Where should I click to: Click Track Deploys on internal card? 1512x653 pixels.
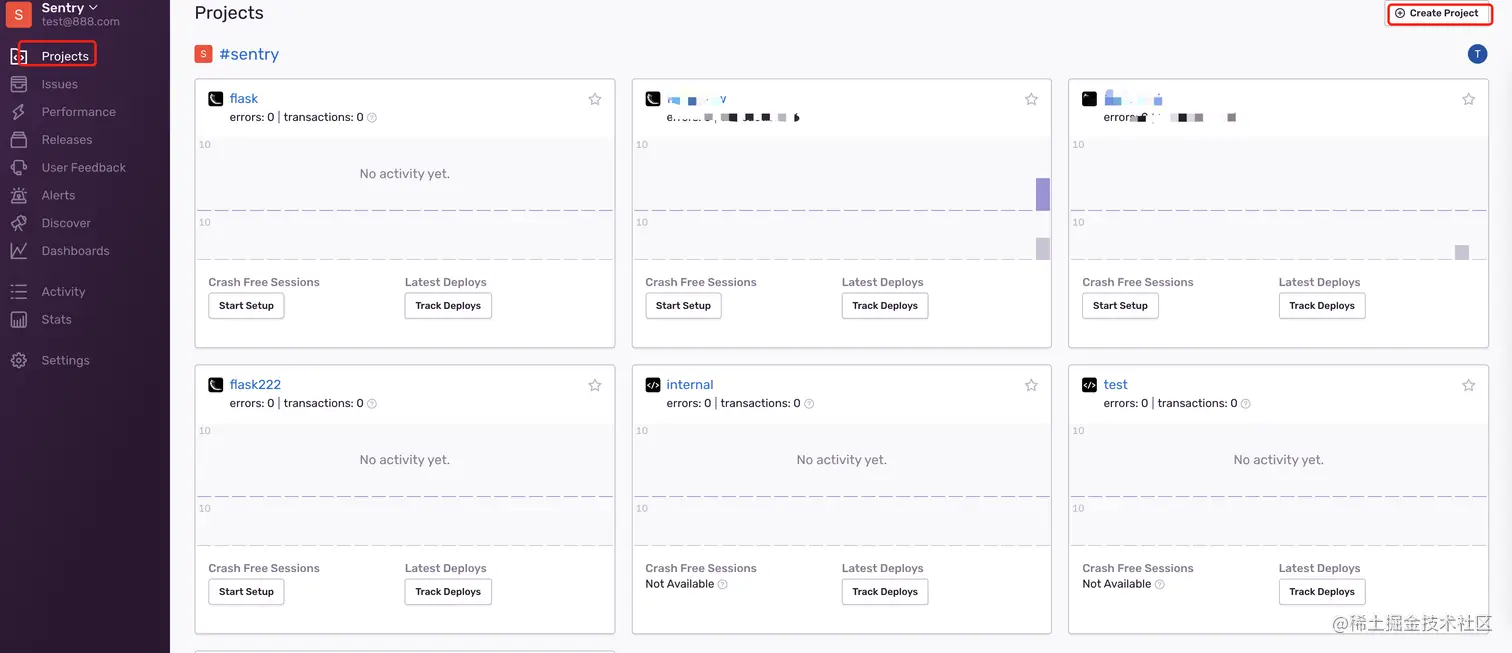tap(885, 592)
